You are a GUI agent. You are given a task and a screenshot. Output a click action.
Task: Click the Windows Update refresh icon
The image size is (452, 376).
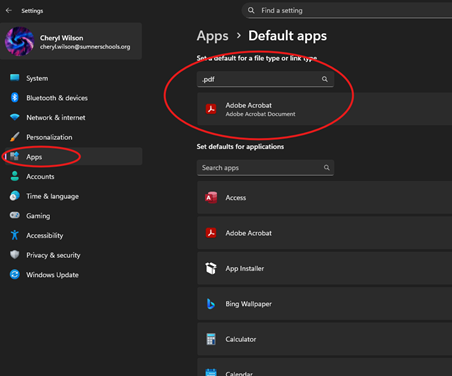(15, 274)
